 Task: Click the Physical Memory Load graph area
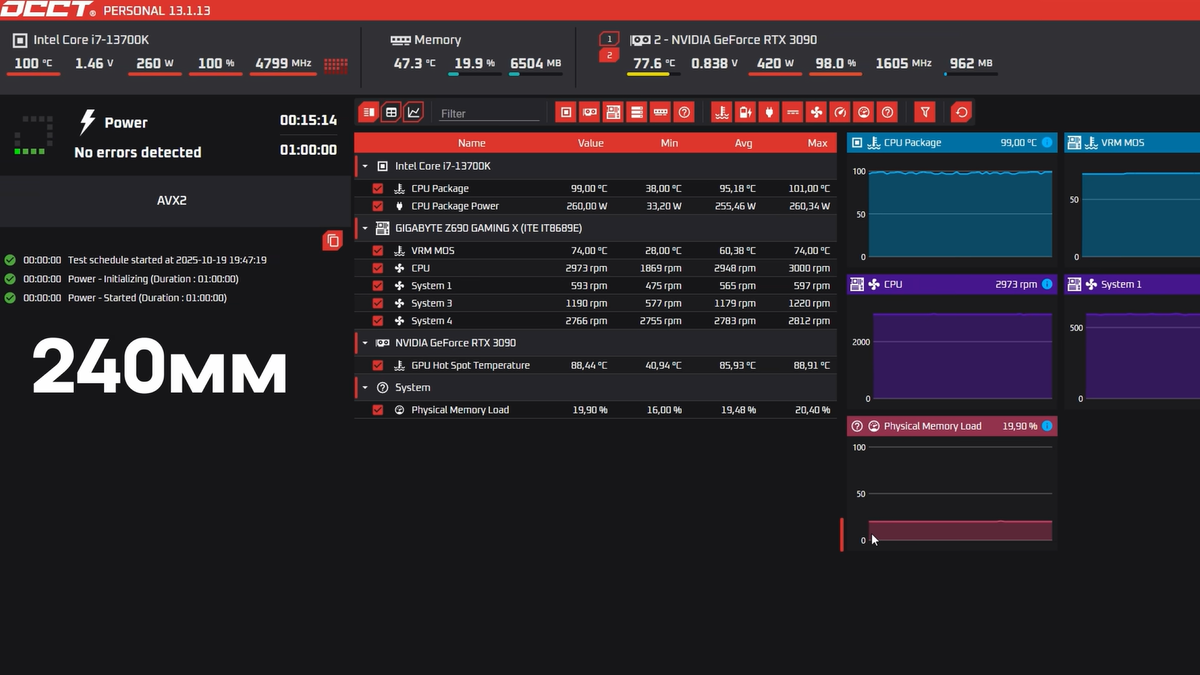[959, 494]
